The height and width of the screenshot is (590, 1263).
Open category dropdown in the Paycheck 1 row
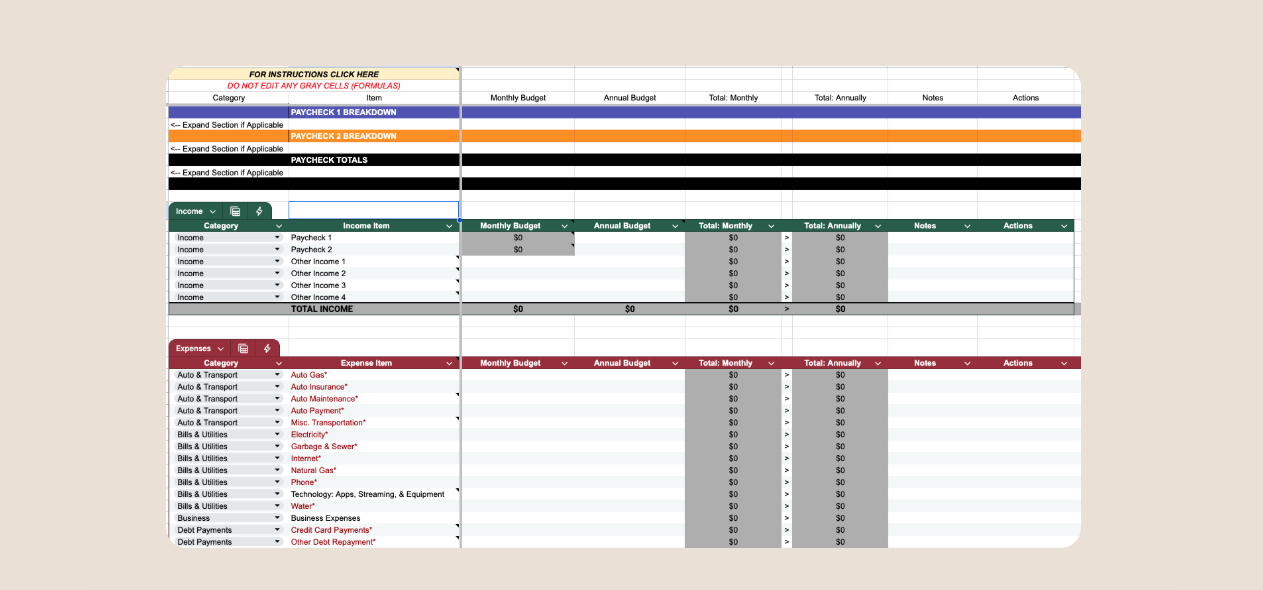[277, 238]
